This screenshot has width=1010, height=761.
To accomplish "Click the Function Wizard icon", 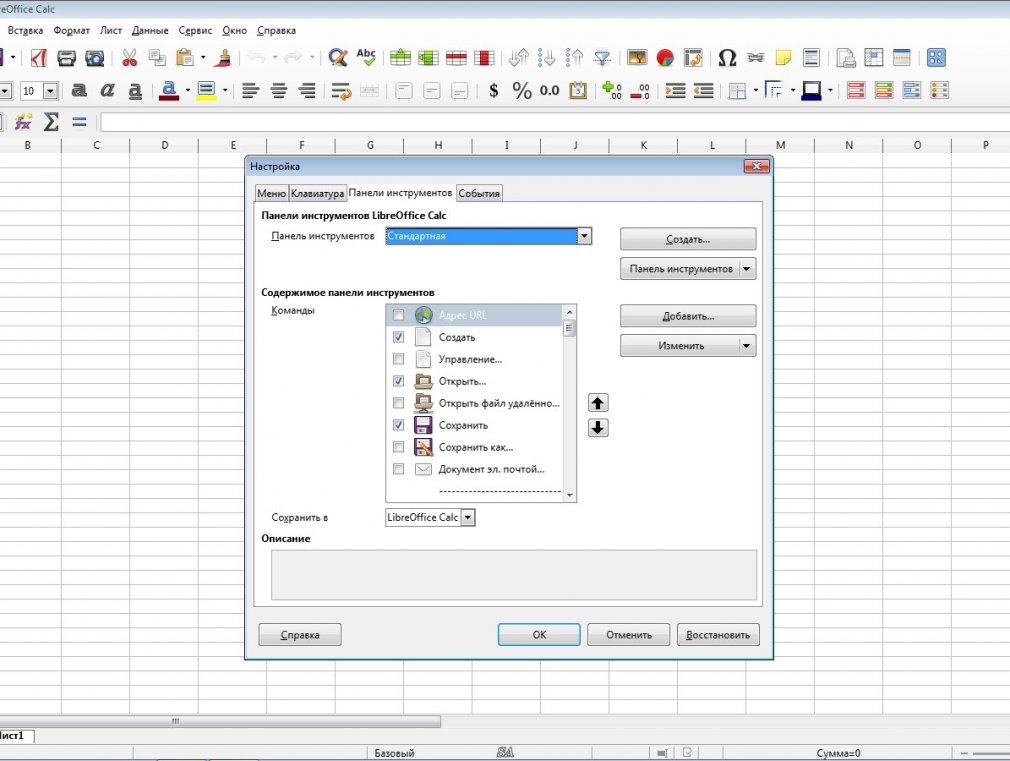I will click(23, 122).
